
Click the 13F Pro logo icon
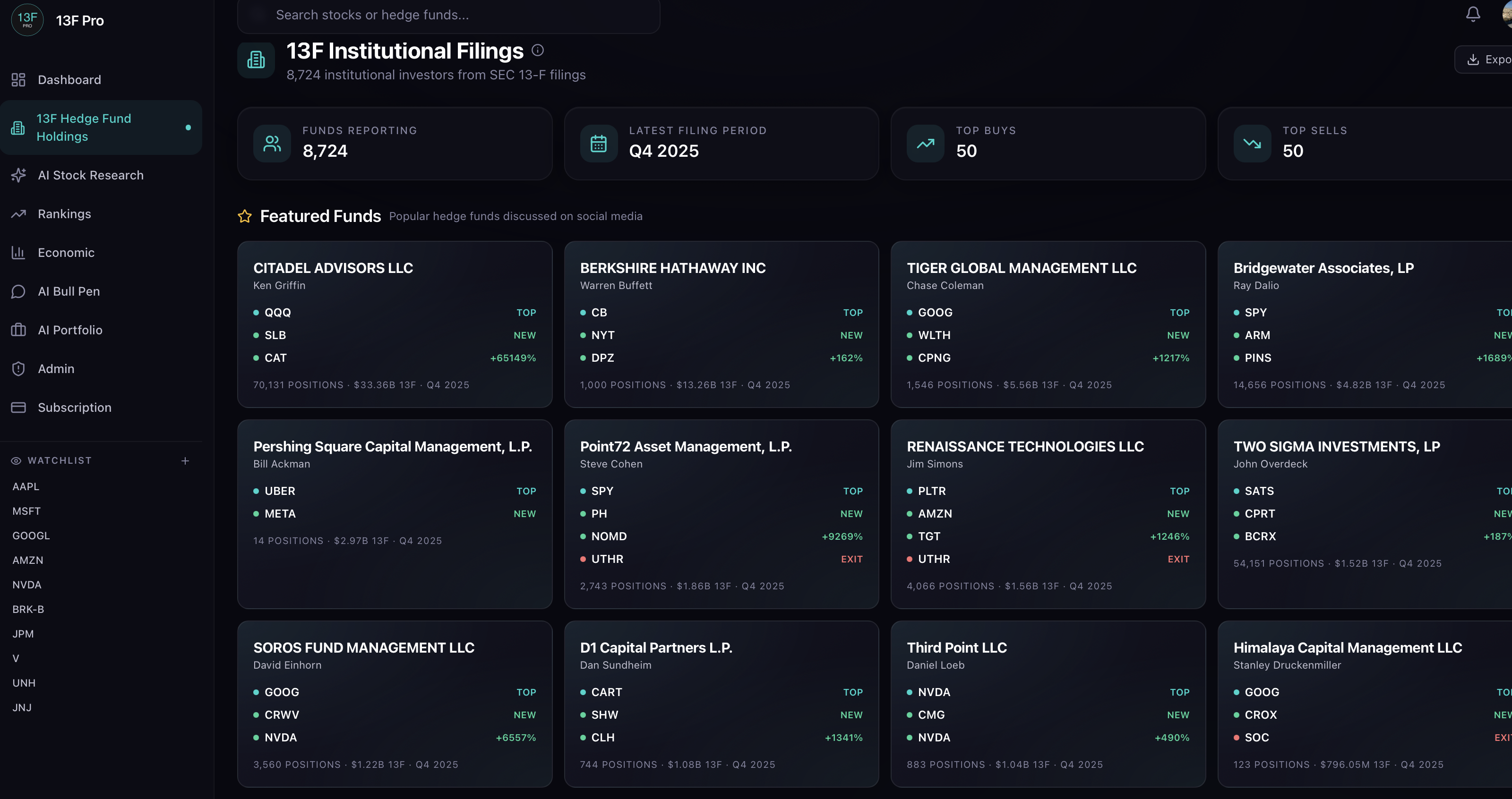(x=27, y=20)
